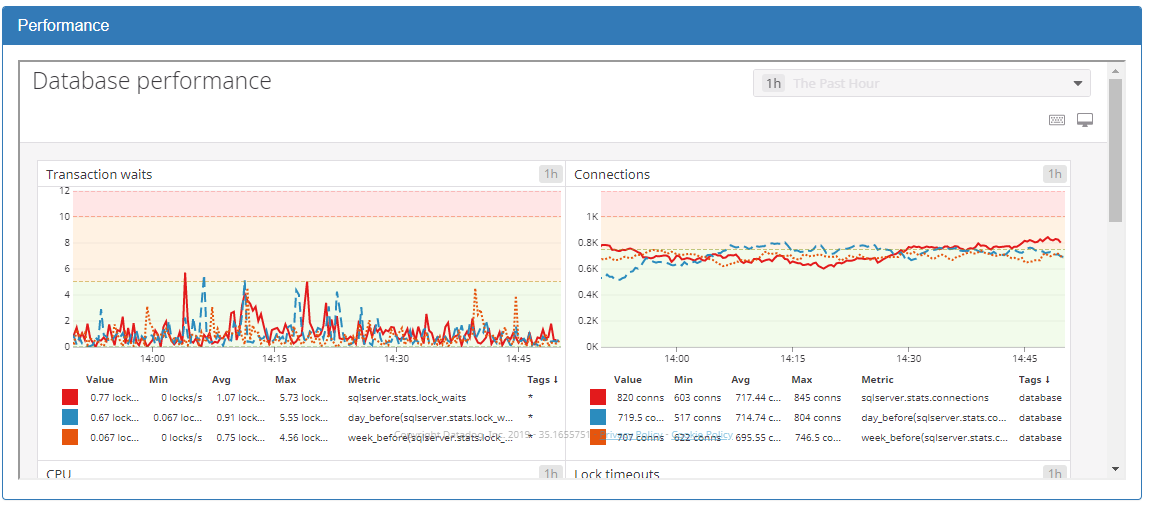Click Avg column header in Transaction waits
The image size is (1154, 509).
point(222,380)
